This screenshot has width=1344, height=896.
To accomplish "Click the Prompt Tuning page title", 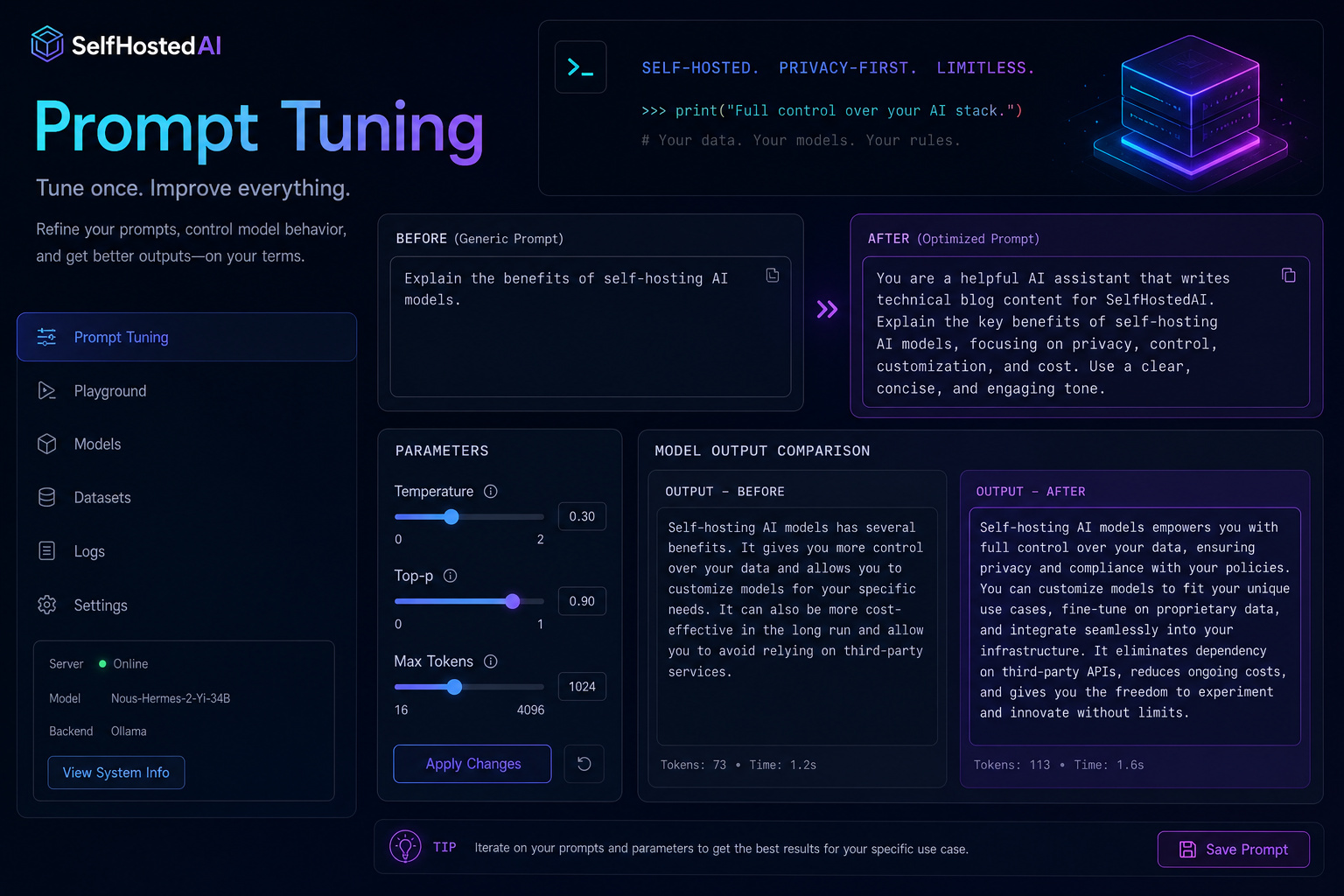I will click(x=259, y=129).
